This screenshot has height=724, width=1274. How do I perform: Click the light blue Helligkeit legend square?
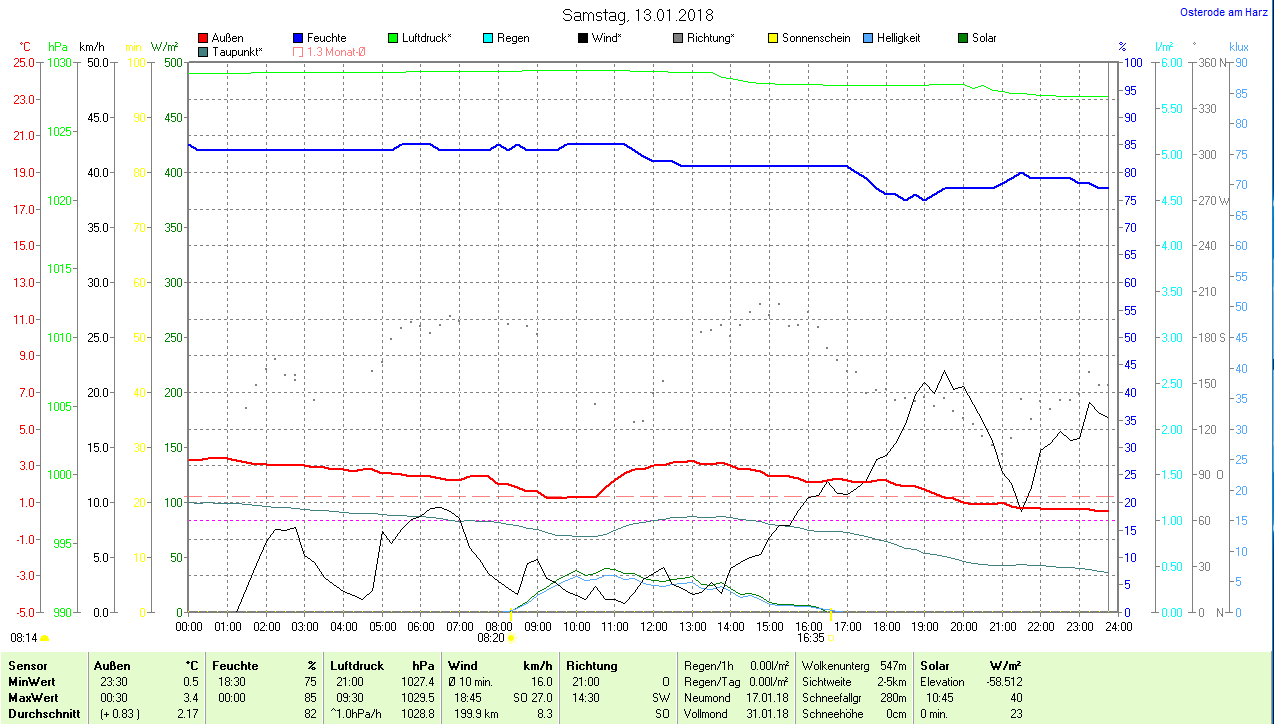pyautogui.click(x=867, y=38)
